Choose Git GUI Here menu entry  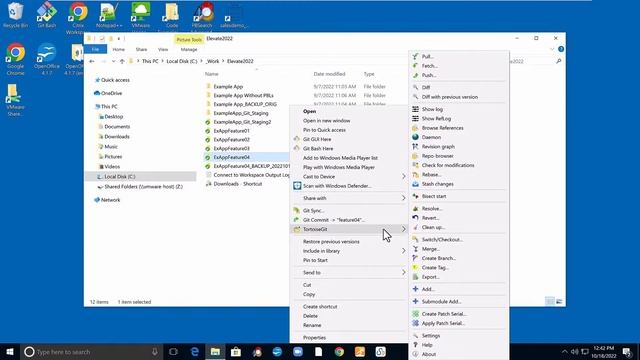point(317,139)
